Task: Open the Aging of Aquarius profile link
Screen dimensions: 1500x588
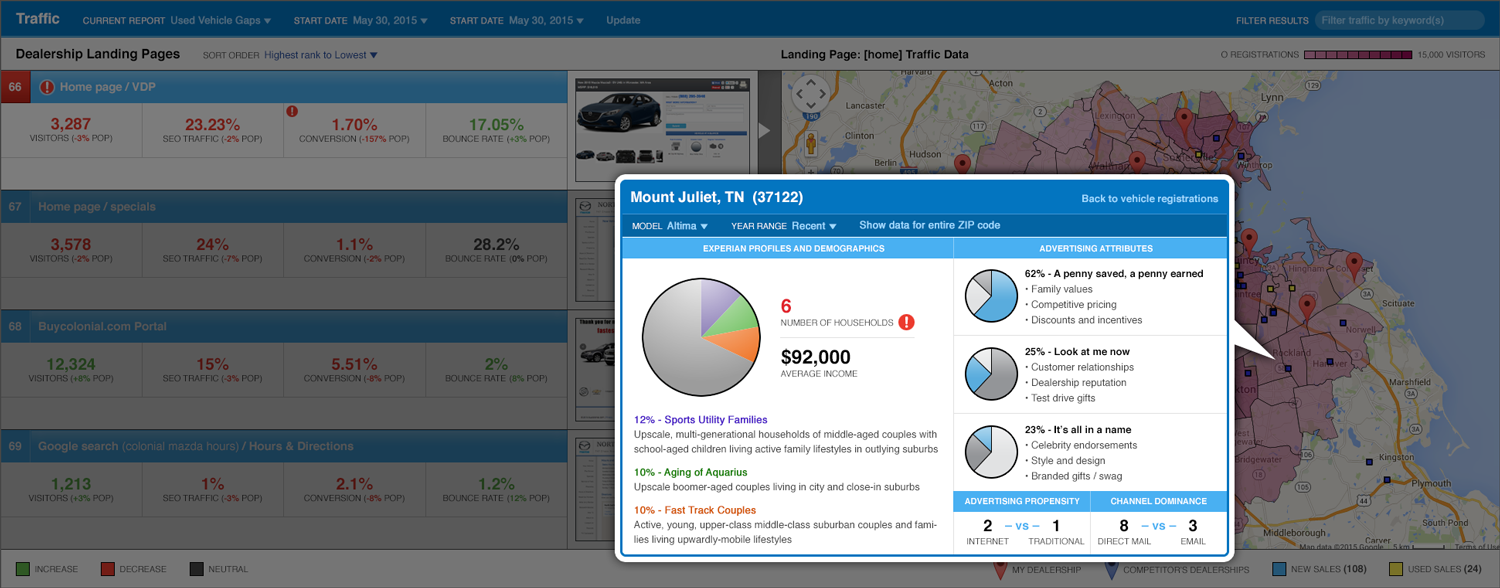Action: click(x=690, y=472)
